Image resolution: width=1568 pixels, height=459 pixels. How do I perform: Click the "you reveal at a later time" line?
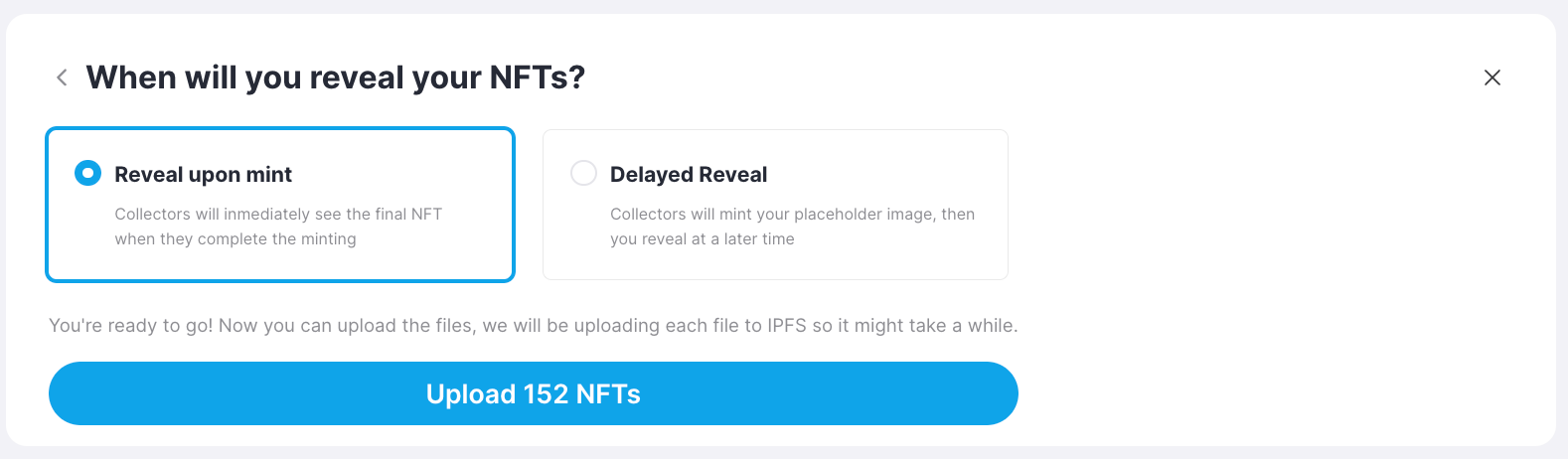click(x=703, y=239)
